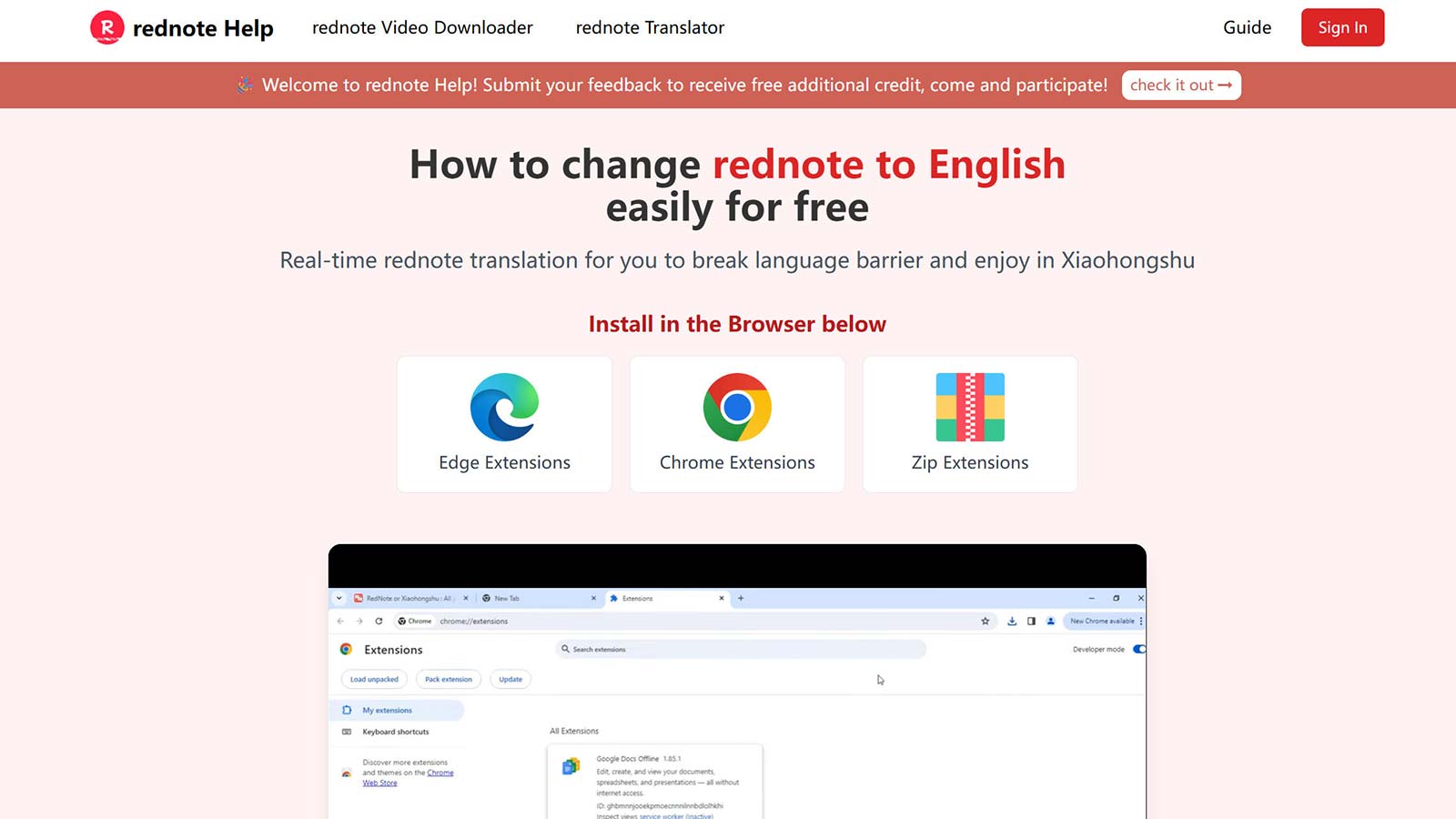
Task: Read the Welcome to rednote Help banner text
Action: coord(684,85)
